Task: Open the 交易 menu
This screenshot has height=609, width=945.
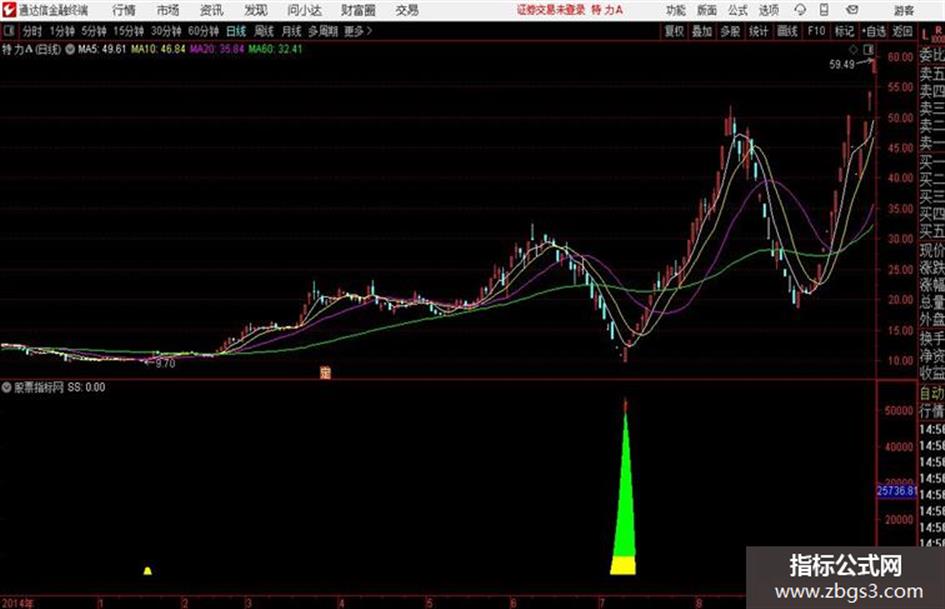Action: point(407,10)
